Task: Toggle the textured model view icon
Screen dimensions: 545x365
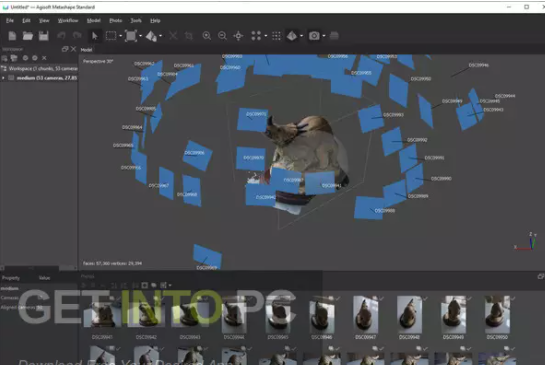Action: [x=292, y=36]
